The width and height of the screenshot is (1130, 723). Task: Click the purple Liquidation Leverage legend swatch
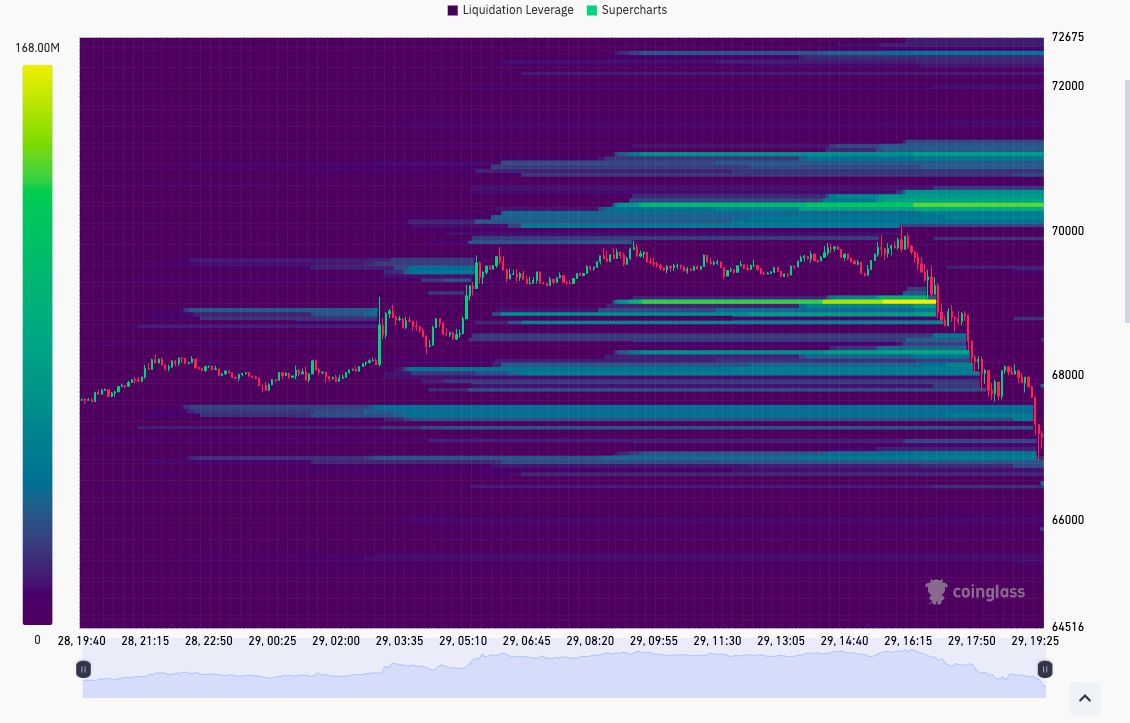tap(453, 10)
